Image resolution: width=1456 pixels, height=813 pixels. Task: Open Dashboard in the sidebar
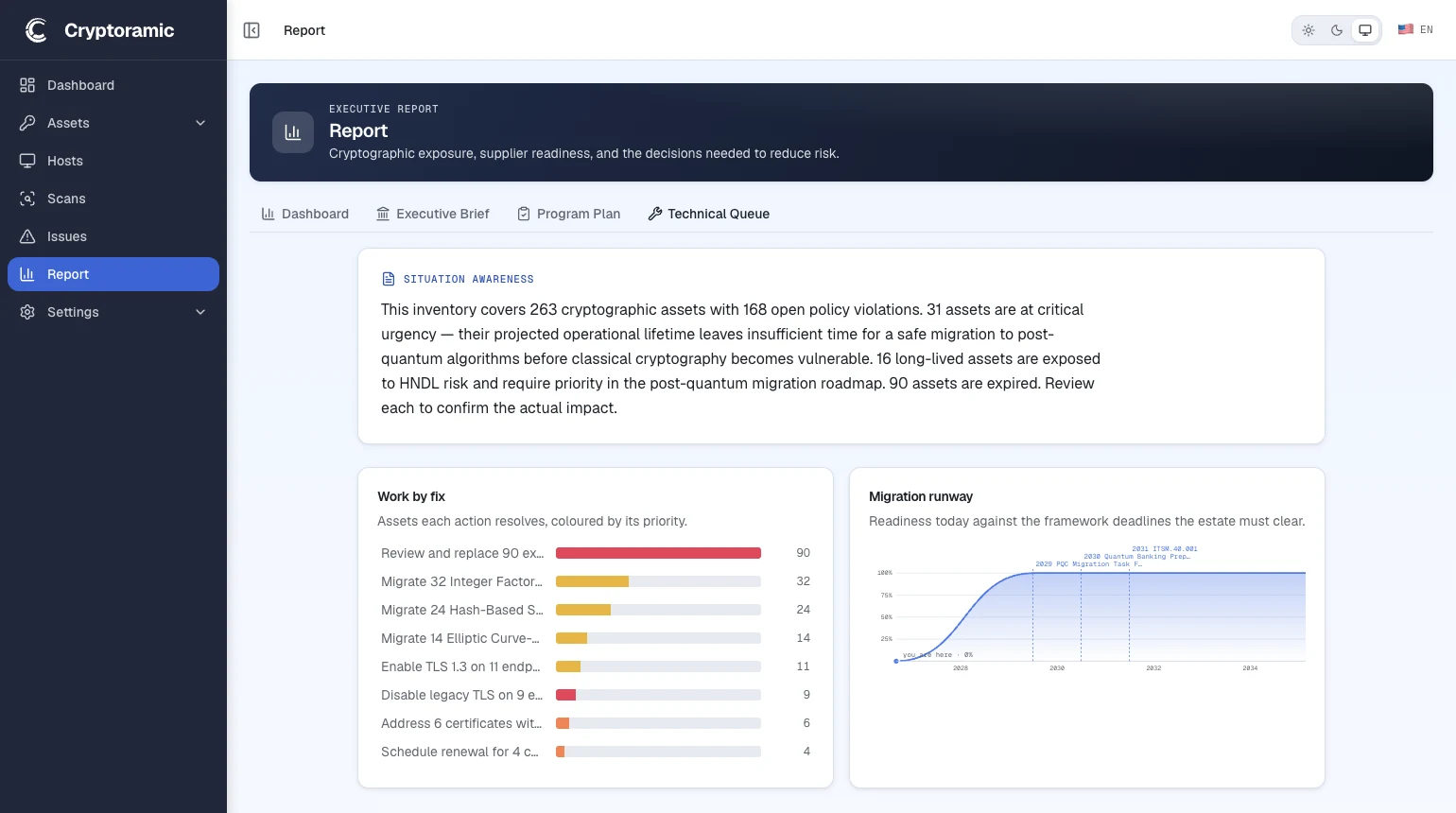tap(113, 85)
